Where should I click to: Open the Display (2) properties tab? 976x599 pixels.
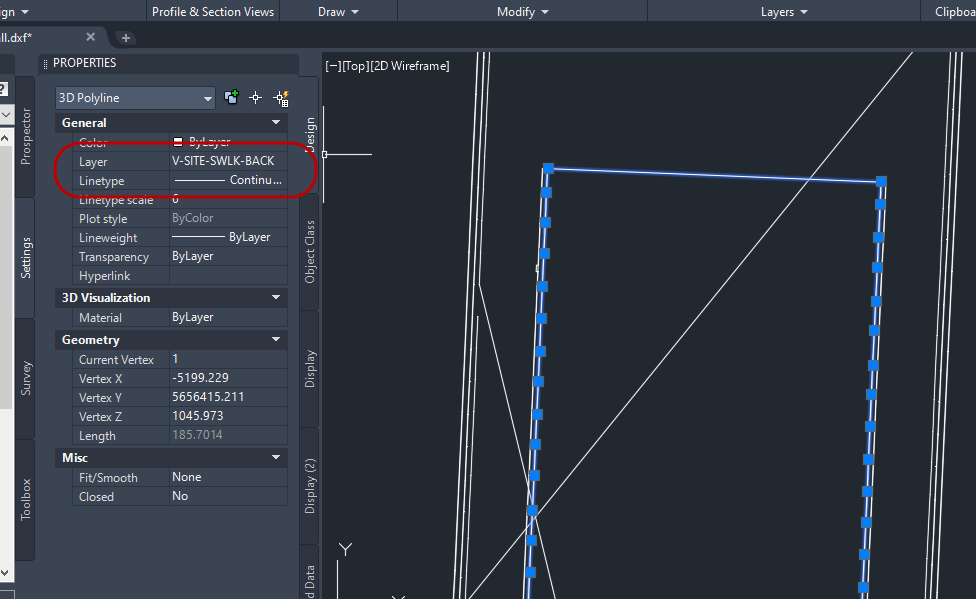coord(310,486)
